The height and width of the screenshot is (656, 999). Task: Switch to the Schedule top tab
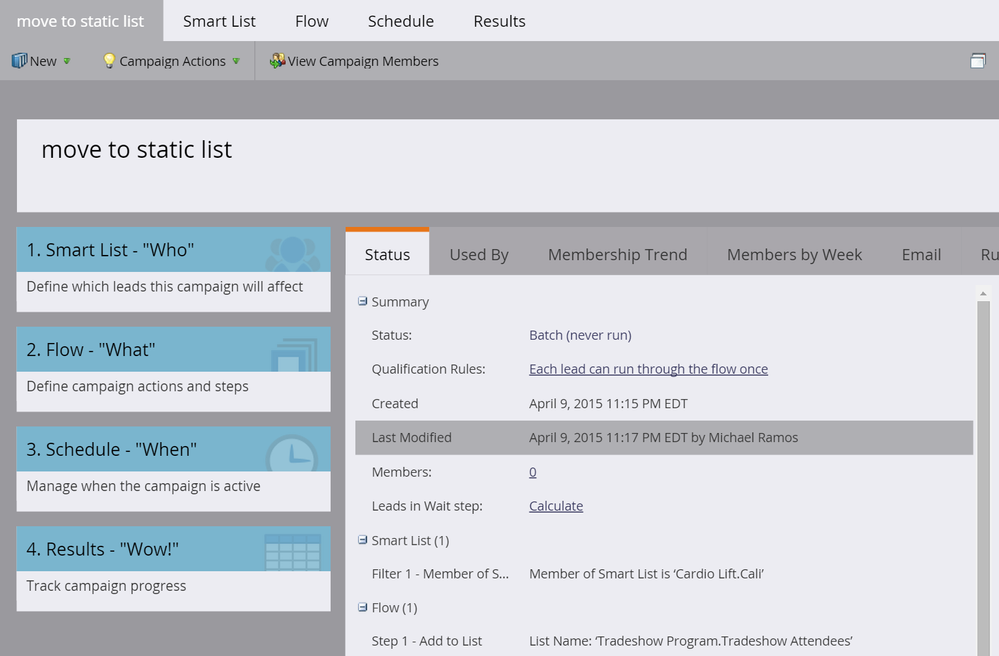coord(400,21)
